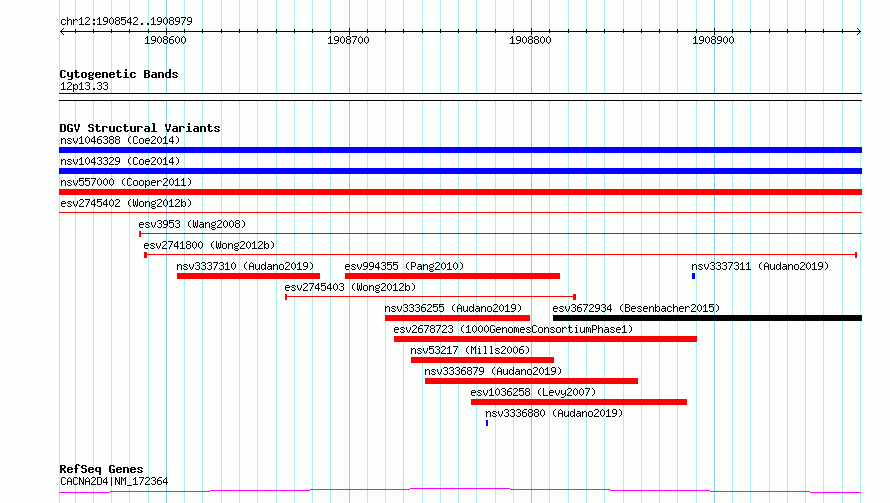Select the nsv3337311 (Audano2019) label
This screenshot has width=890, height=503.
tap(759, 266)
